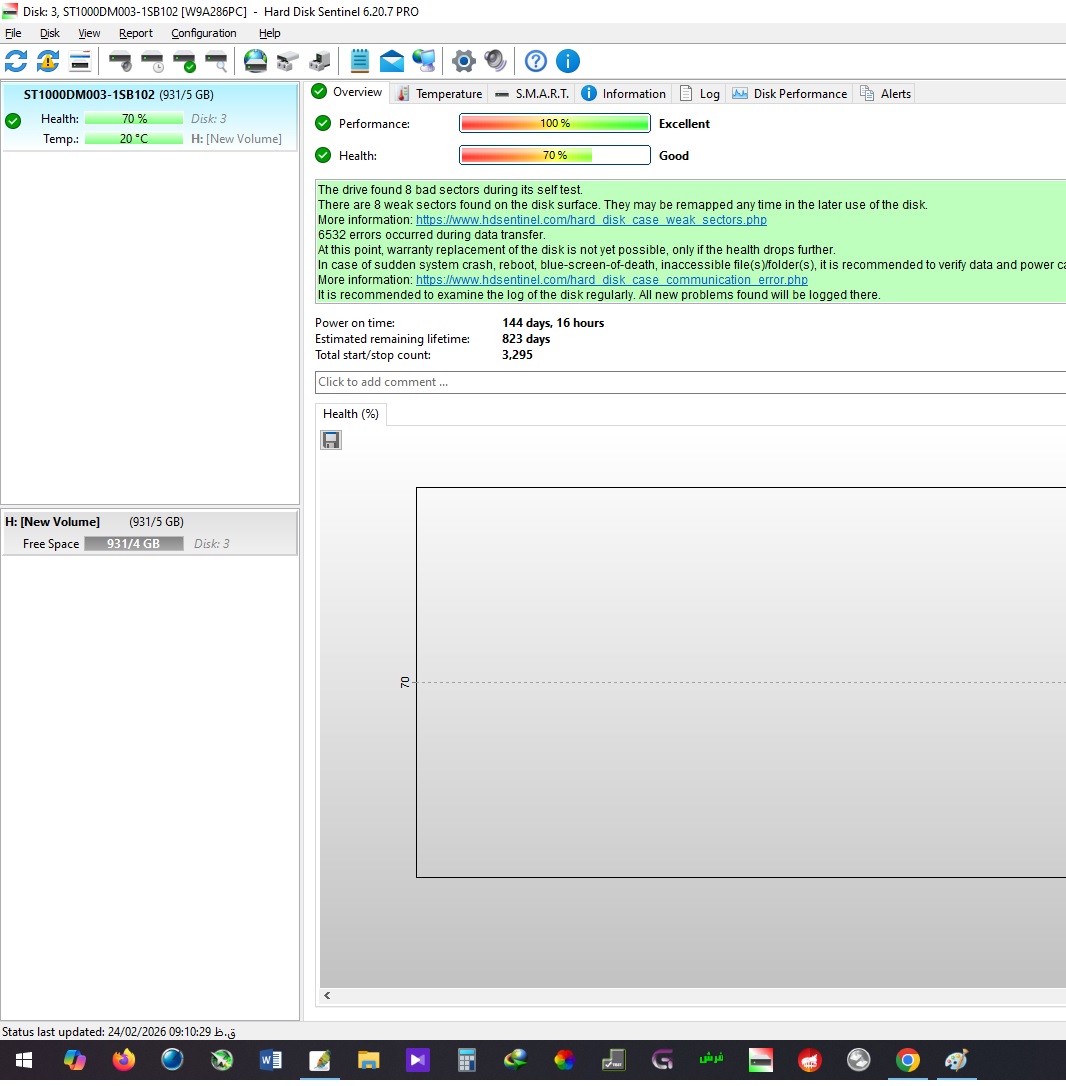Switch to the Temperature tab
Screen dimensions: 1066x1086
(440, 94)
